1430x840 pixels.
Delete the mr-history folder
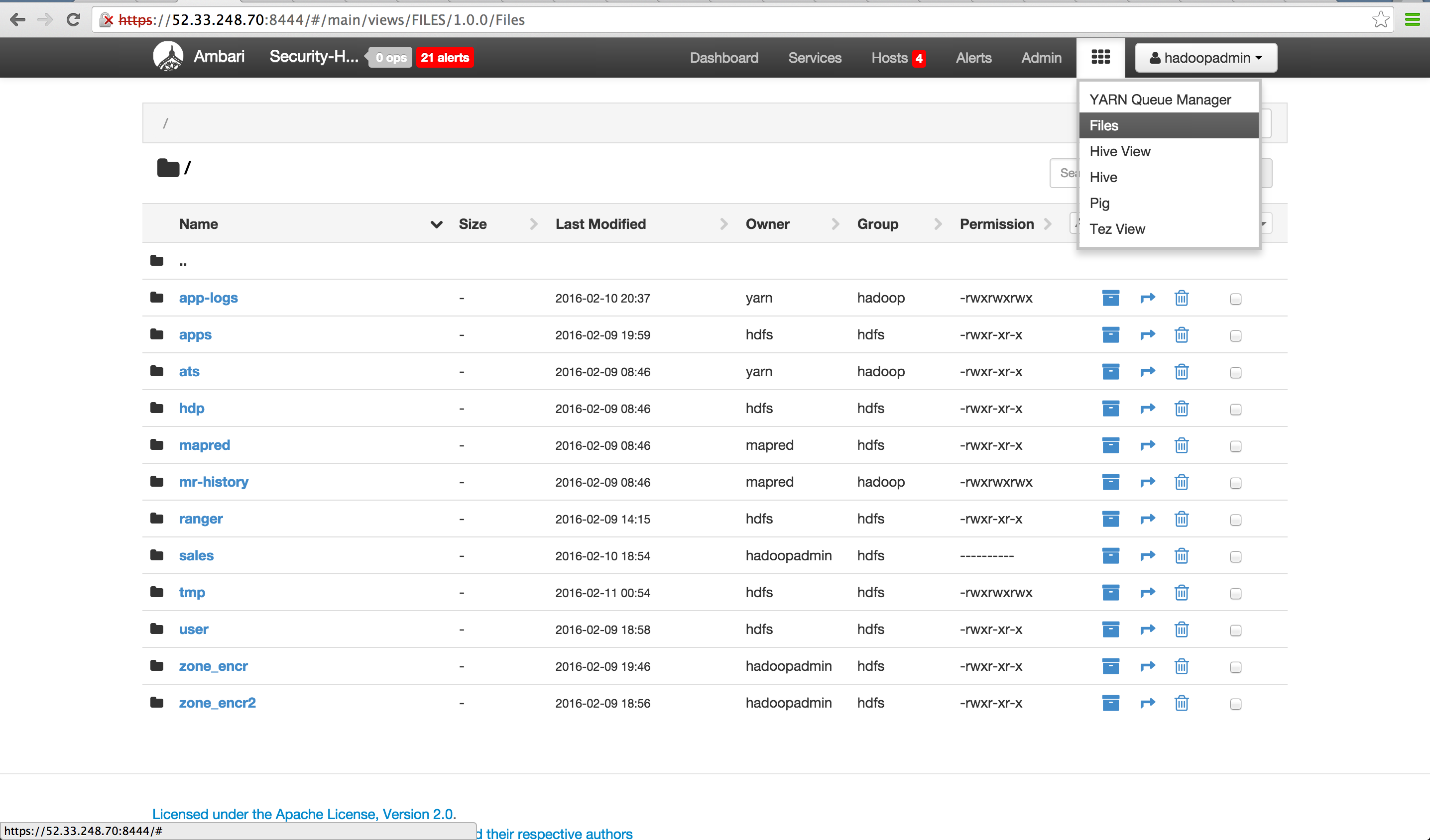1182,482
